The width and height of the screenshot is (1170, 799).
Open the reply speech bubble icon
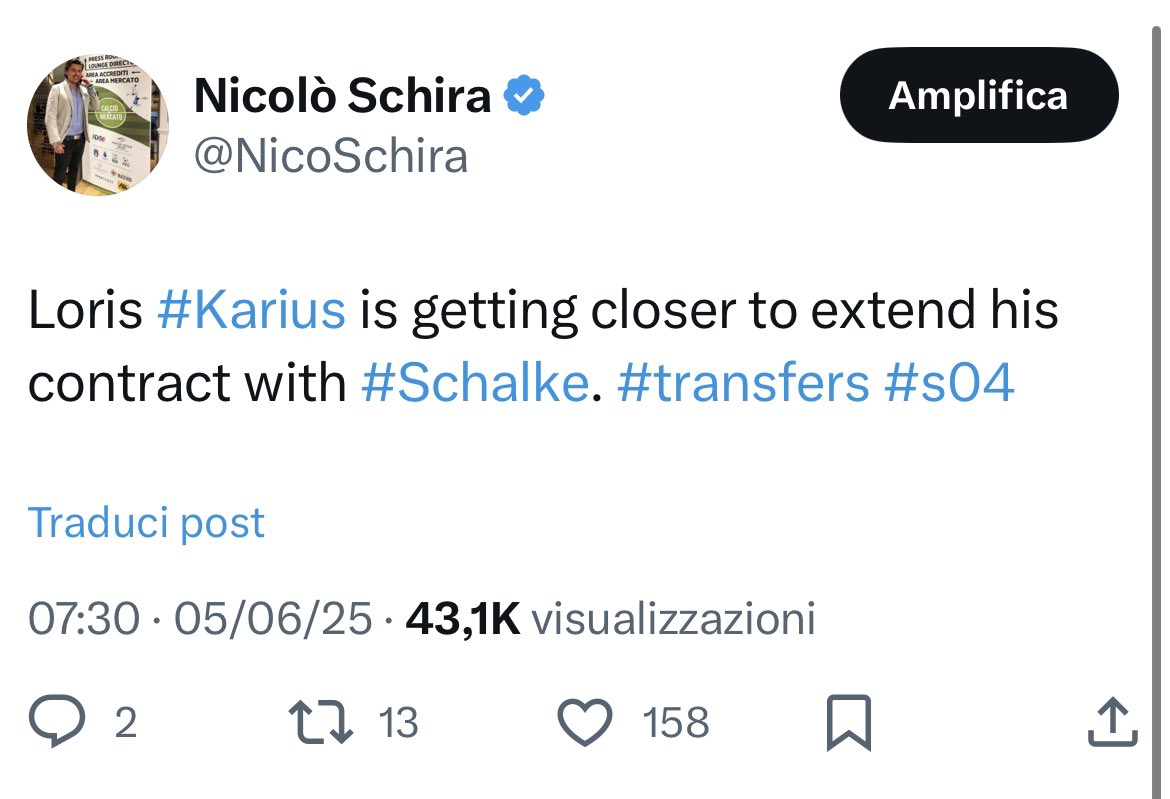(x=58, y=722)
